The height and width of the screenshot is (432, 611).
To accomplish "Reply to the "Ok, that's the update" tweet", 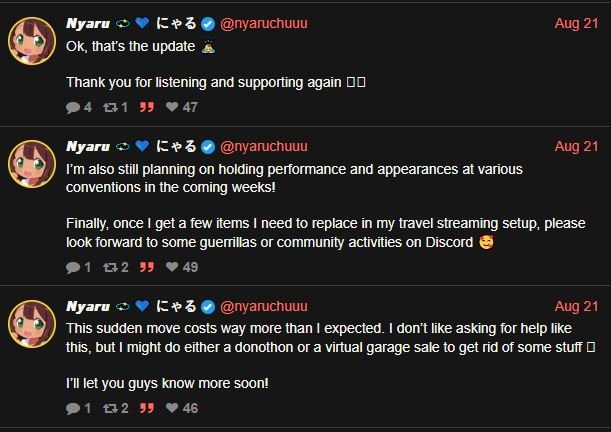I will pyautogui.click(x=73, y=107).
